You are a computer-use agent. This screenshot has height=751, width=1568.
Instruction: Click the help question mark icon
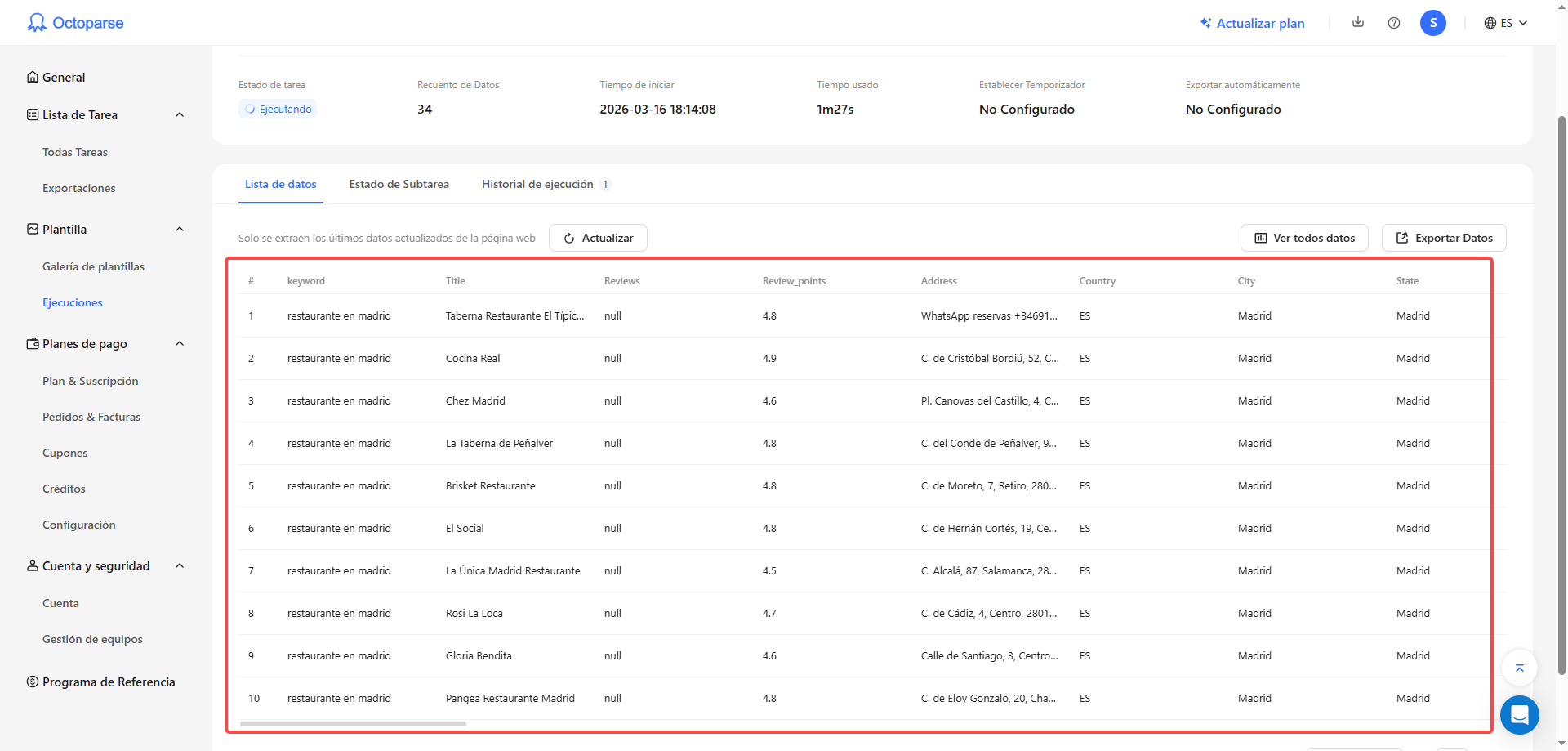[x=1394, y=23]
